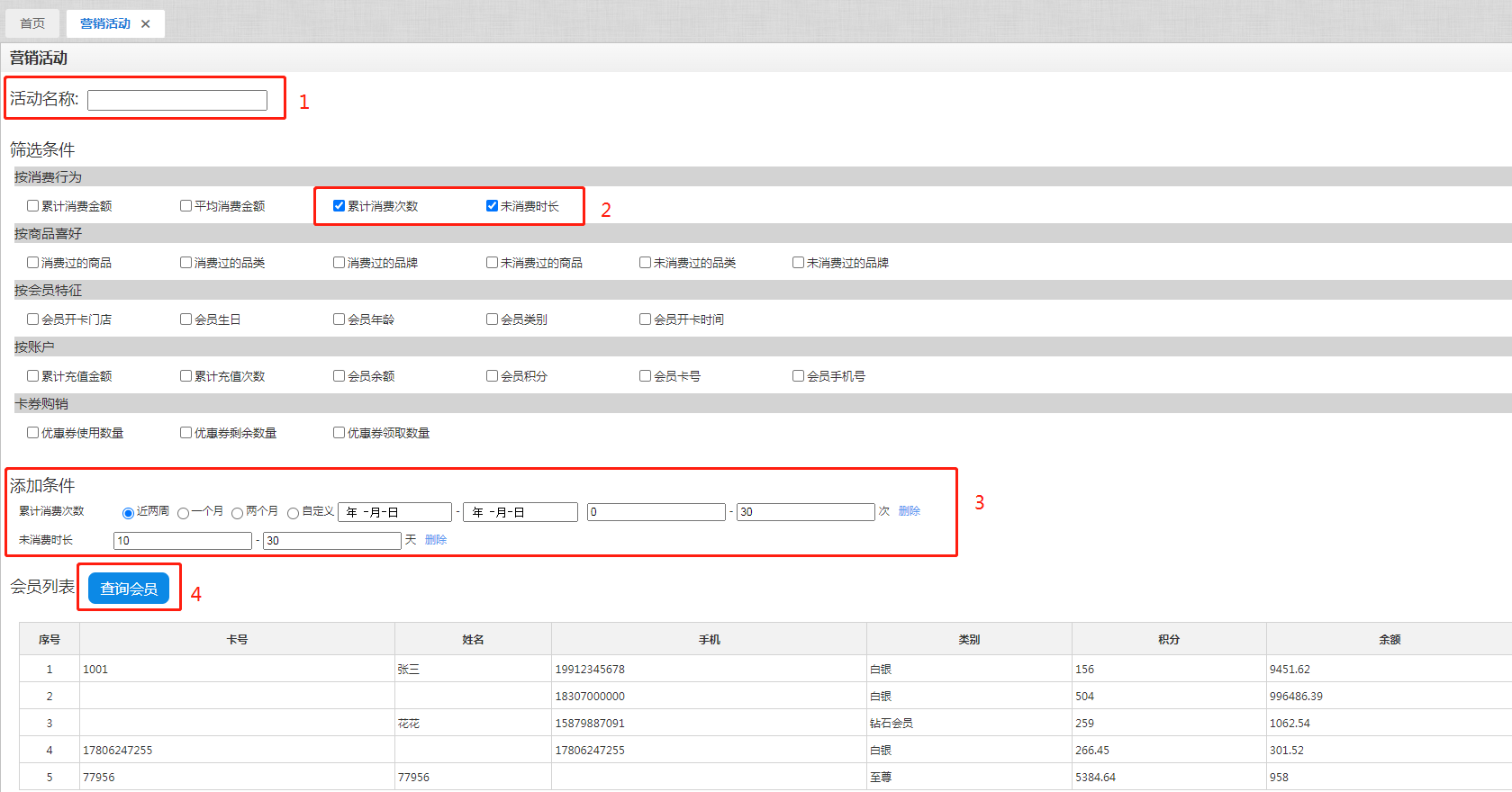Viewport: 1512px width, 792px height.
Task: Check the 会员生日 checkbox
Action: 186,319
